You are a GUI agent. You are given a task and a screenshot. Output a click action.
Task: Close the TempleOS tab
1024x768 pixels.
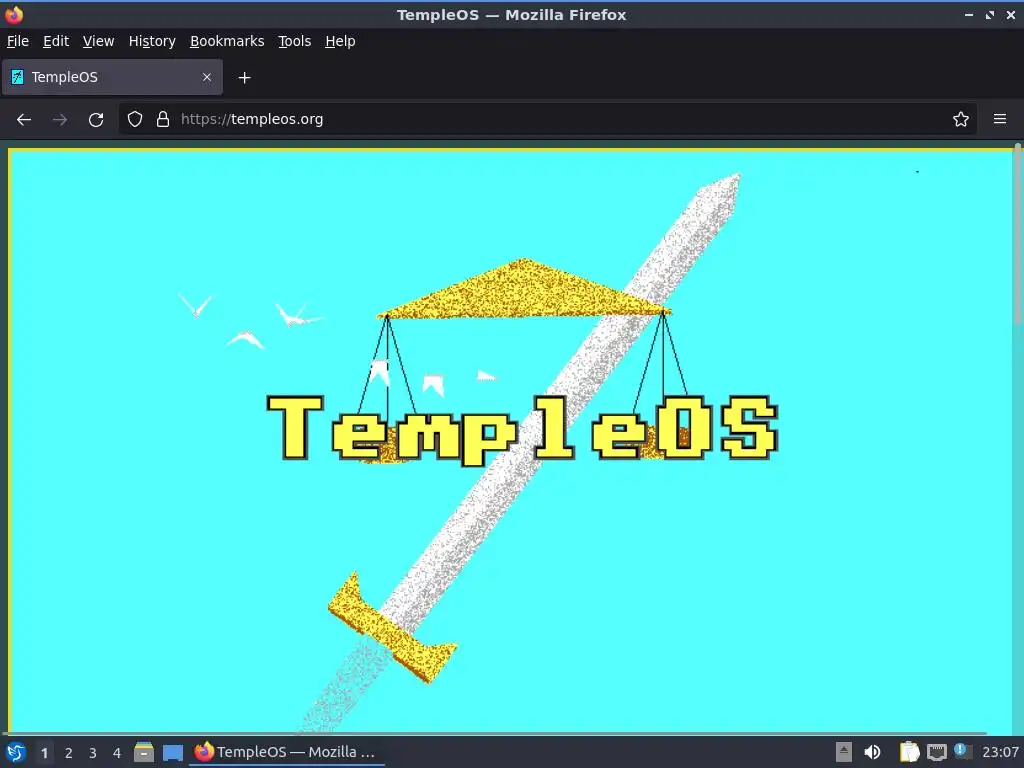point(207,77)
